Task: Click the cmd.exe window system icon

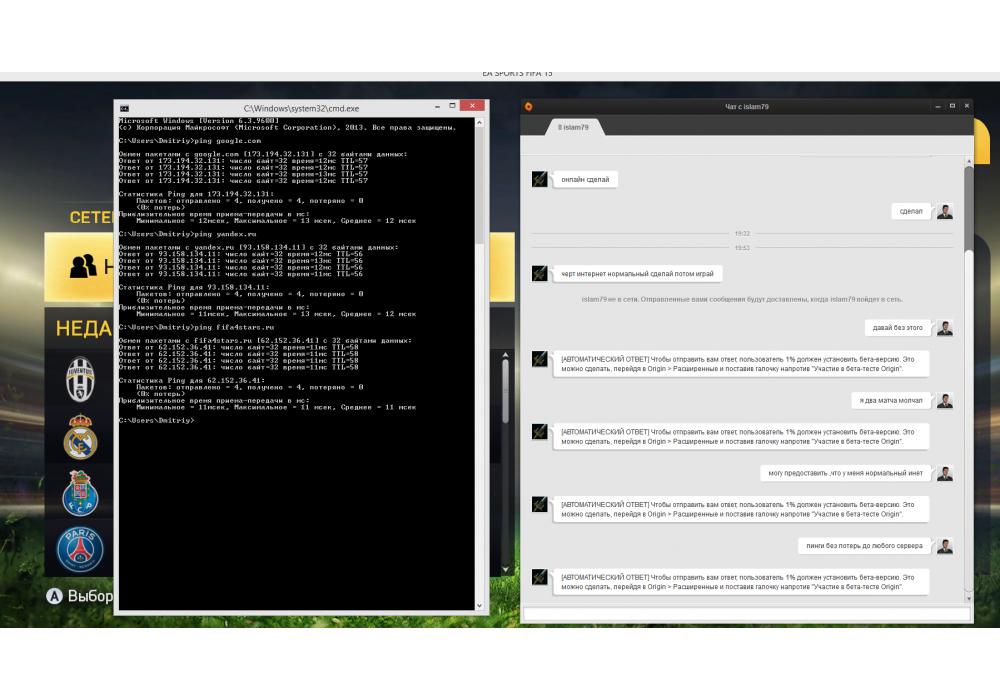Action: pyautogui.click(x=124, y=108)
